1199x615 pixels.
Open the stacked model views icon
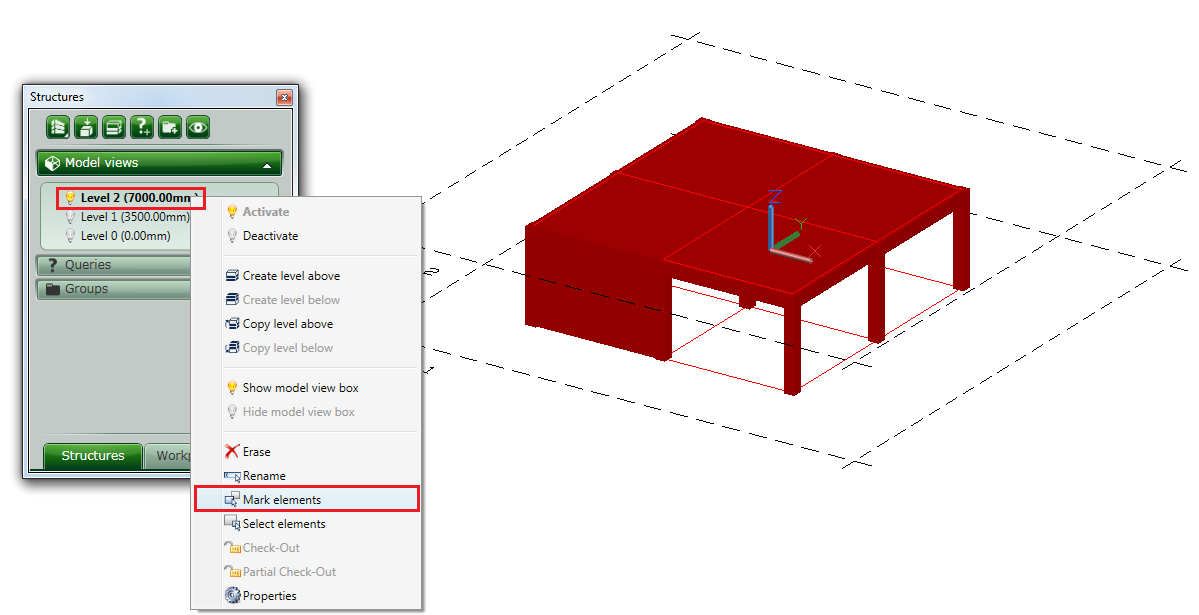tap(113, 127)
